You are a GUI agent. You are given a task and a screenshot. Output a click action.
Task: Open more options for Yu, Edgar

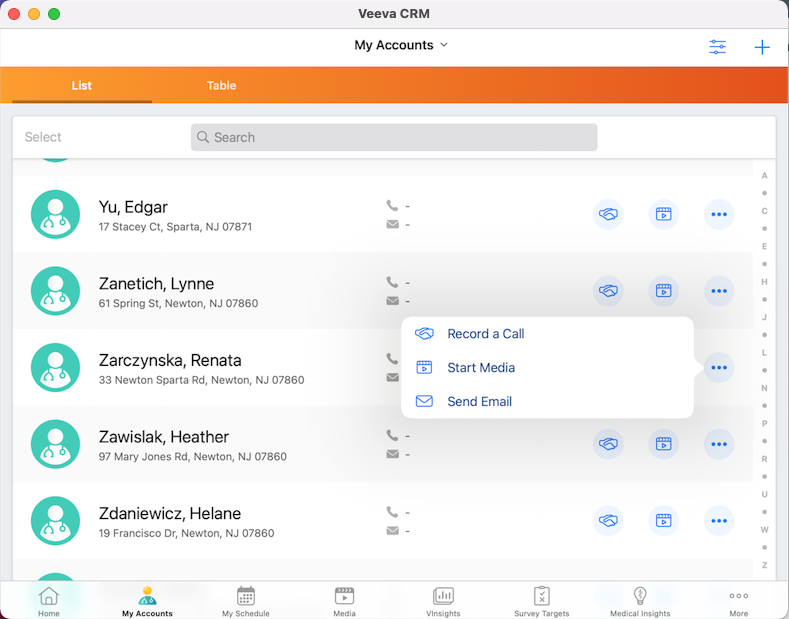(x=718, y=214)
